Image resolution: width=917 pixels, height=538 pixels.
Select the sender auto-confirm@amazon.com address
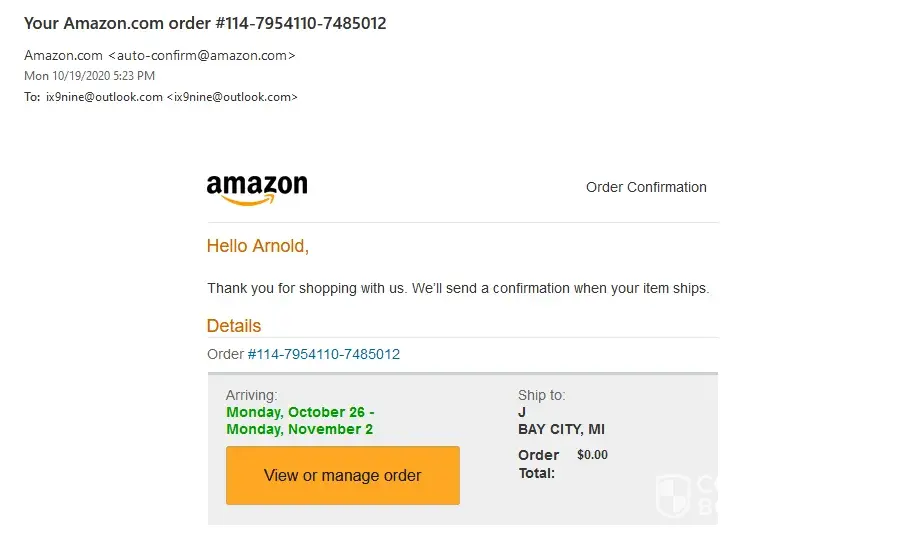(x=205, y=55)
